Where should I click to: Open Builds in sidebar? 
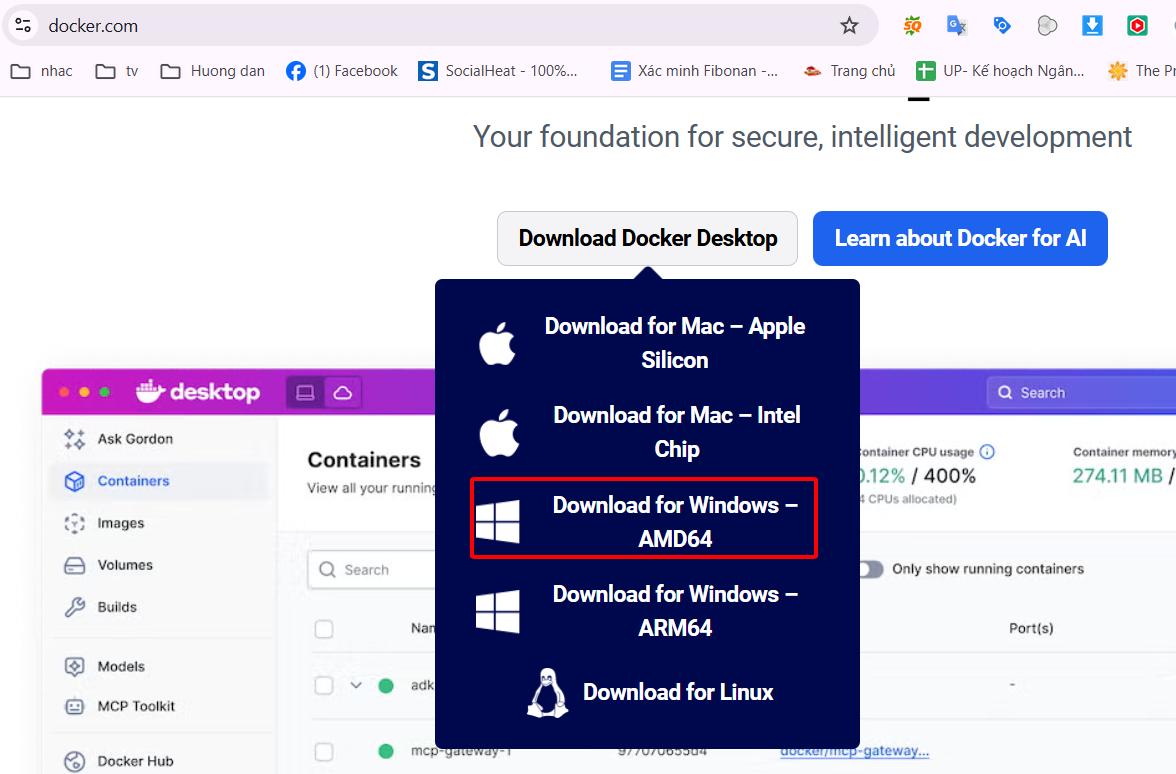pos(100,607)
